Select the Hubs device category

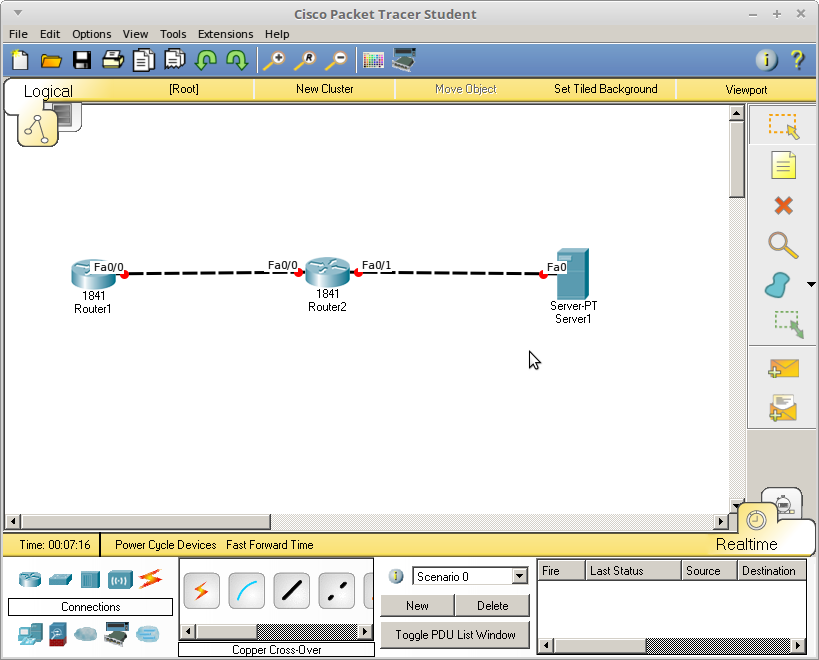click(90, 580)
